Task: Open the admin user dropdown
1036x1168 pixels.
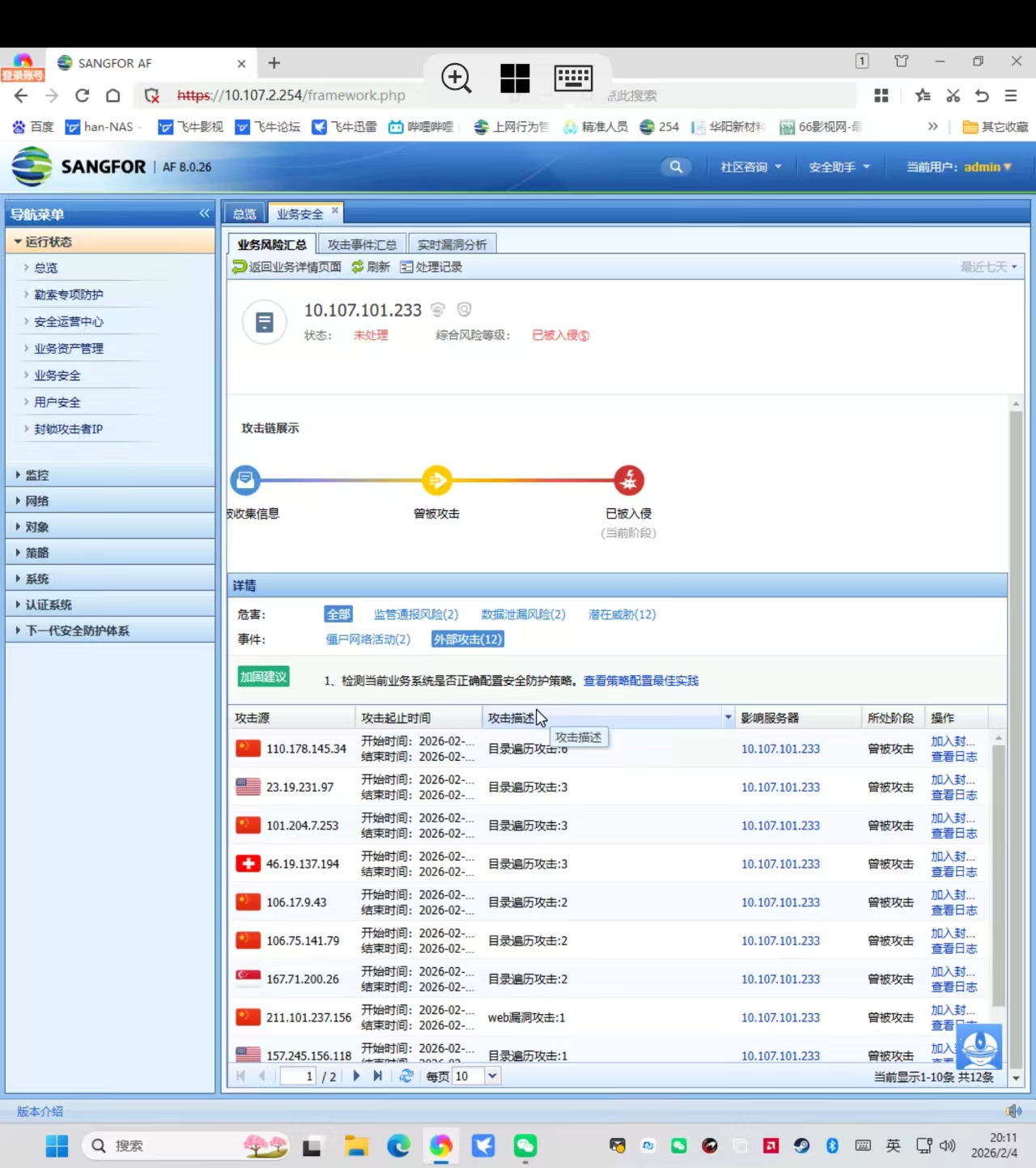Action: [987, 167]
